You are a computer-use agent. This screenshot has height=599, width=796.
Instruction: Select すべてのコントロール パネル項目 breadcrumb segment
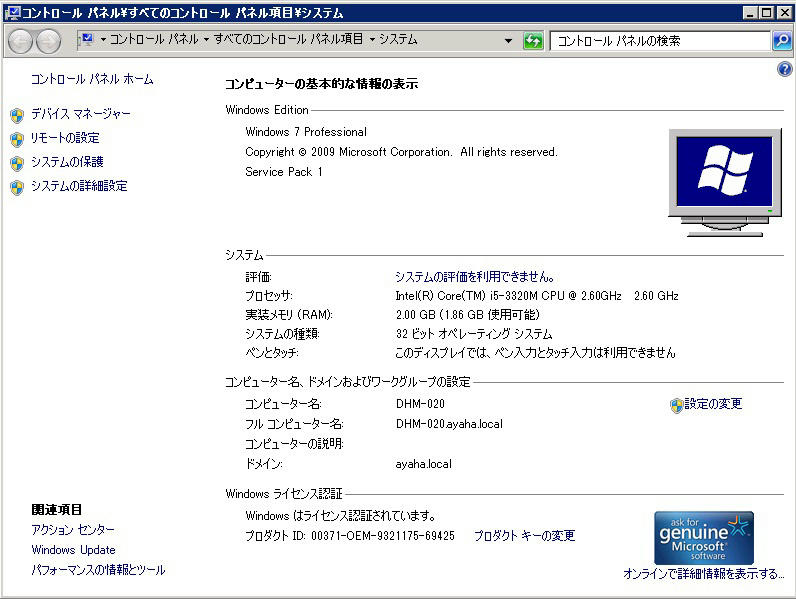click(x=288, y=39)
